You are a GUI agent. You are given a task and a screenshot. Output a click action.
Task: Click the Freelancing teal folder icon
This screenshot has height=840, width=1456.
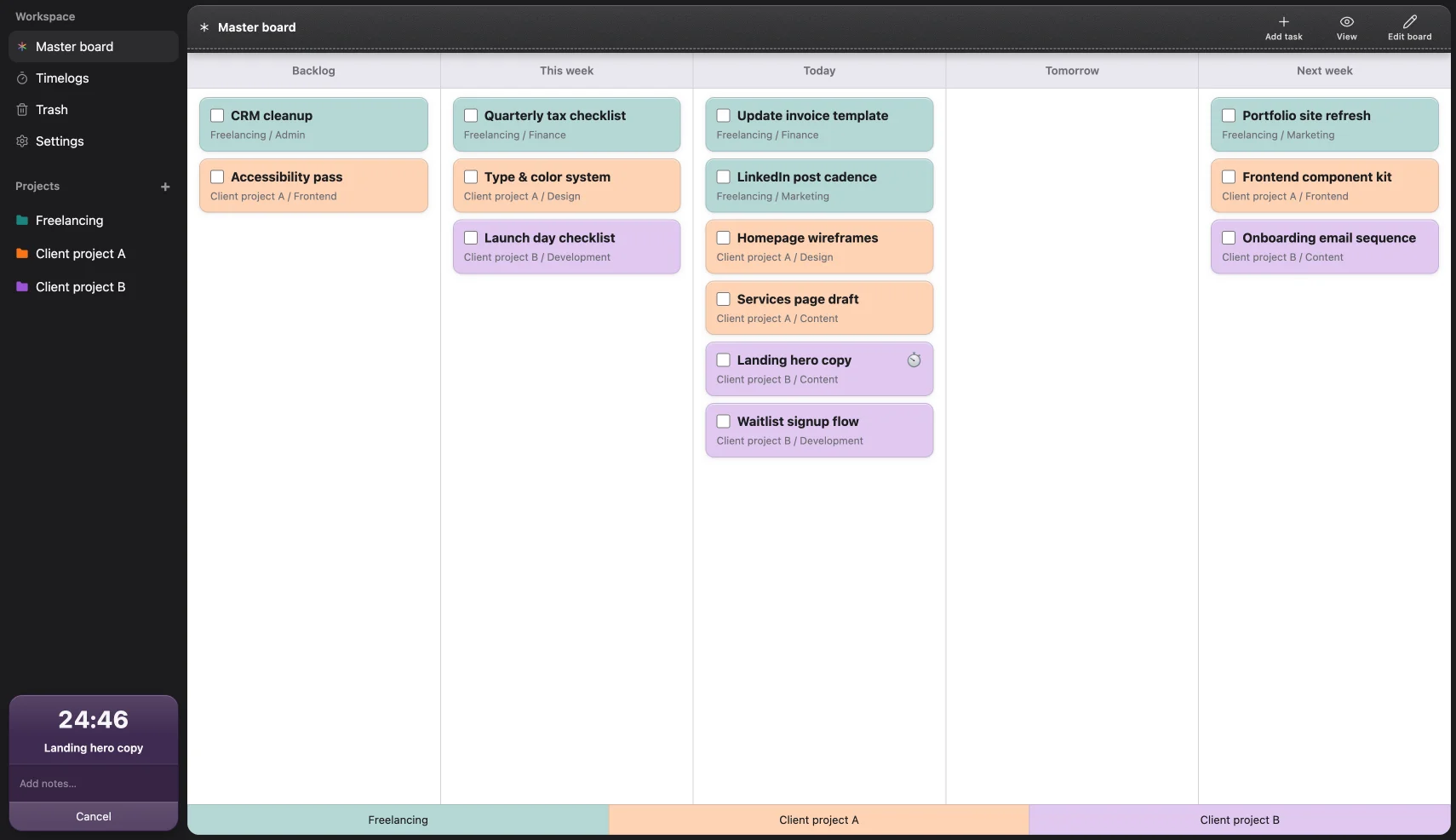coord(22,221)
